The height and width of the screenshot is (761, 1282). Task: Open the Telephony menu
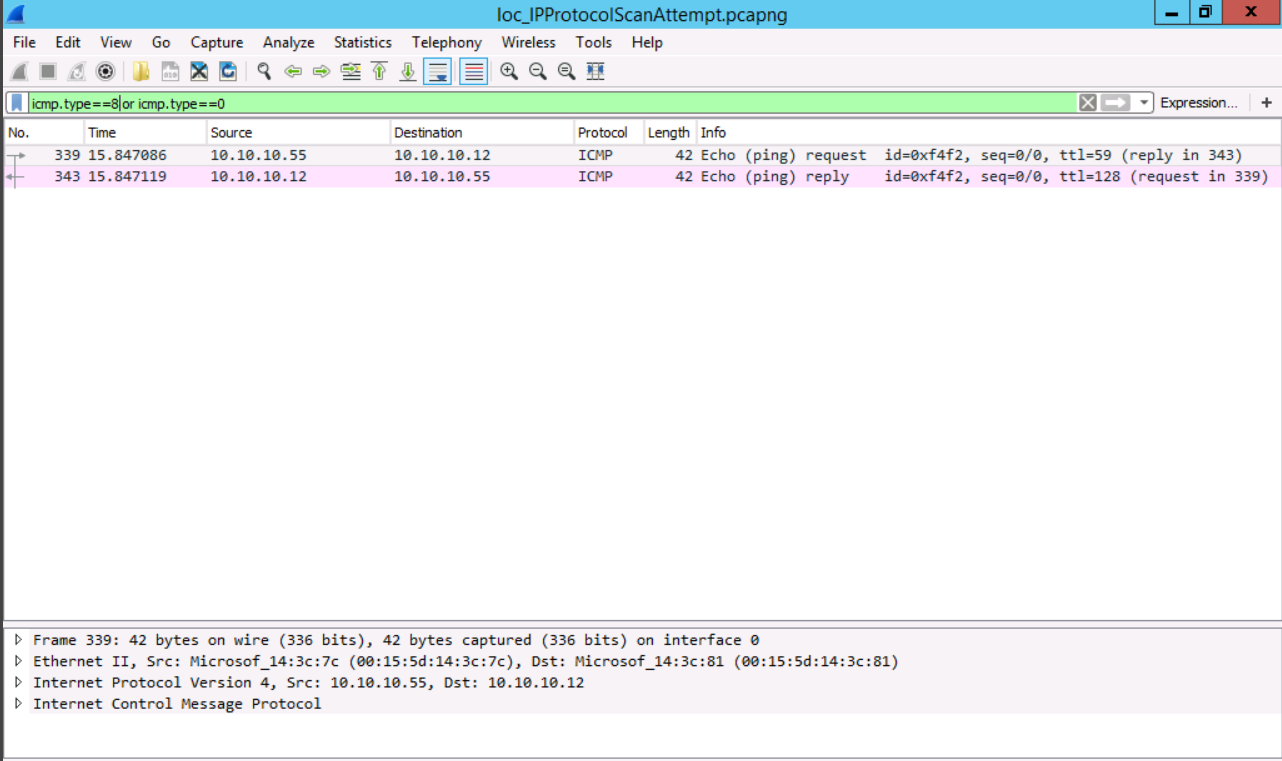[447, 42]
